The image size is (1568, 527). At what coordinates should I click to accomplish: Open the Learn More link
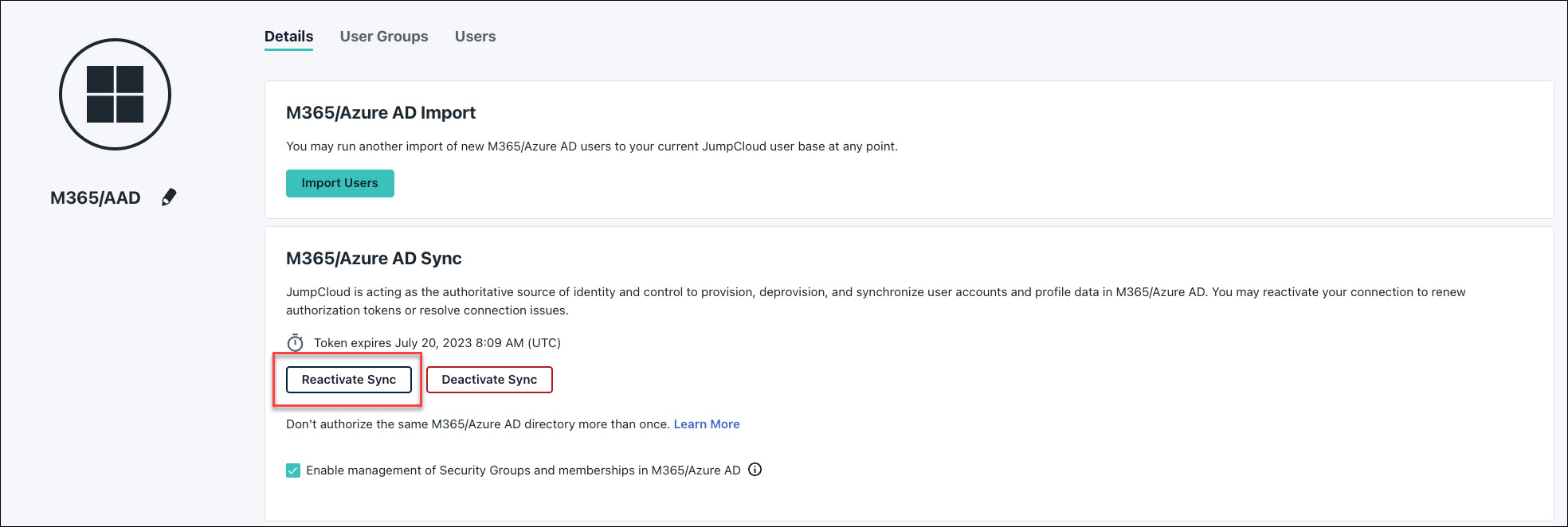click(706, 424)
